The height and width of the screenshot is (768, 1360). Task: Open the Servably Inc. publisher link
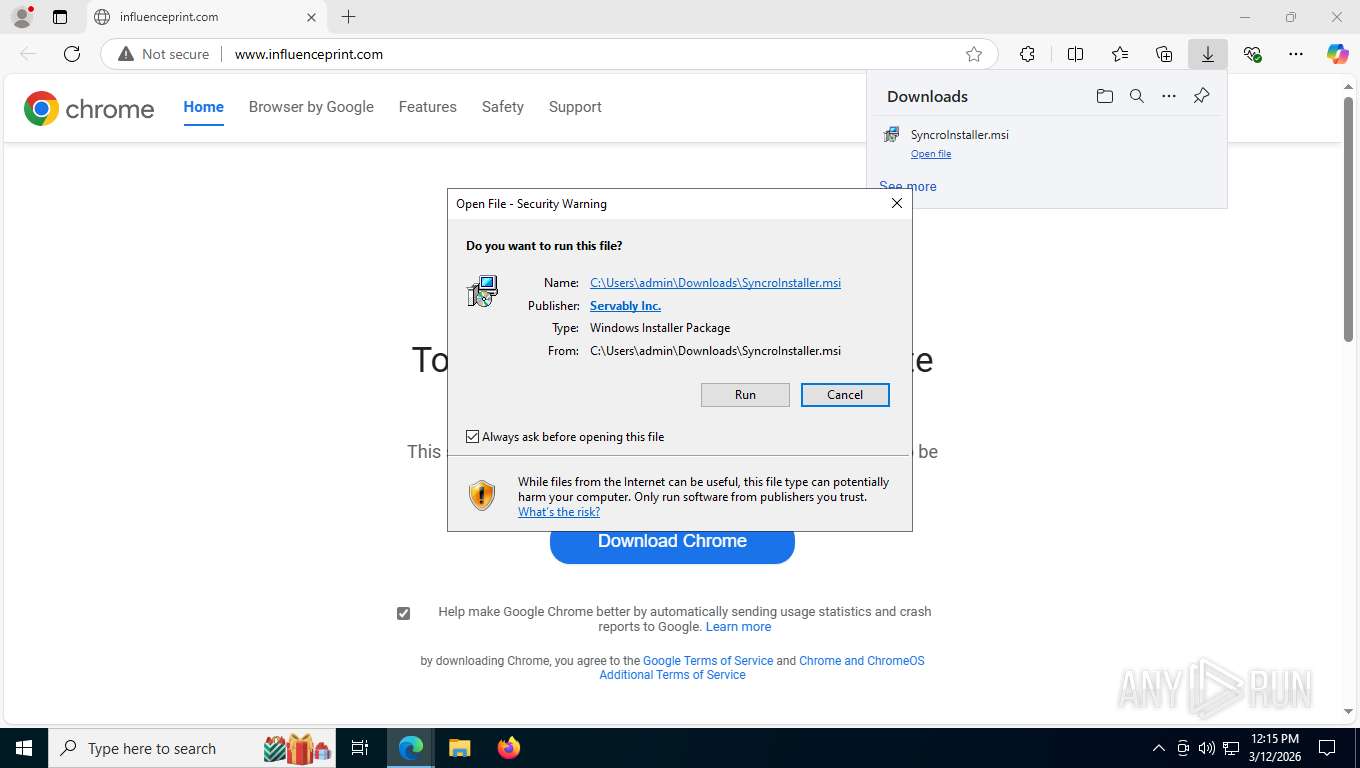(625, 306)
